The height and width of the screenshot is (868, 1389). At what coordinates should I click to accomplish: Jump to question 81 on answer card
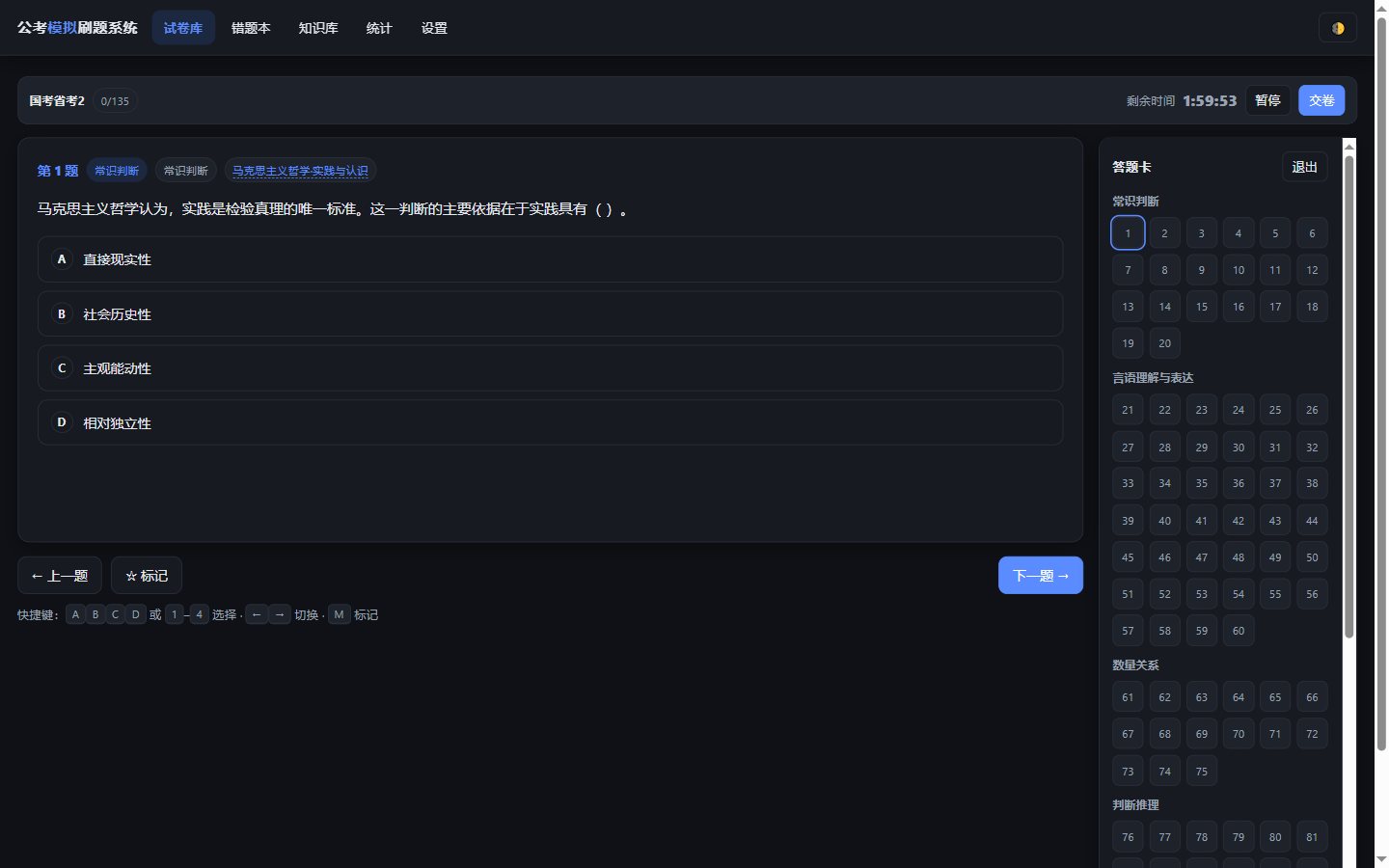click(x=1312, y=837)
